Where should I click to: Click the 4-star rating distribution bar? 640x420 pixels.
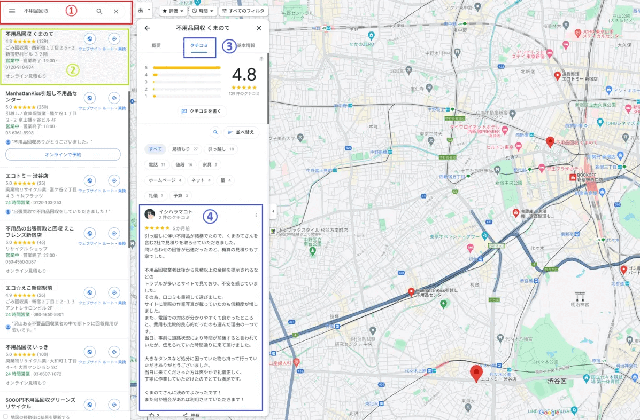tap(187, 75)
